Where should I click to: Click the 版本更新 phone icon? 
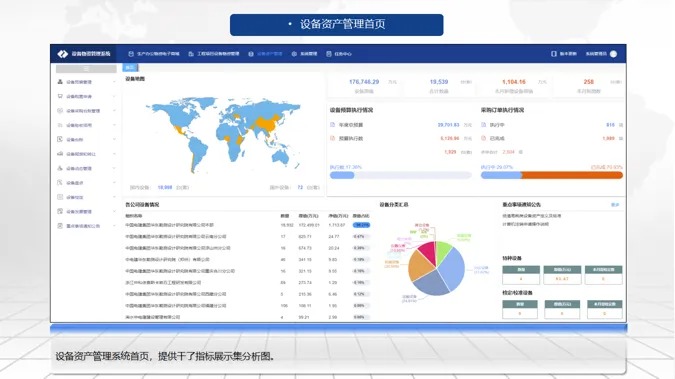click(x=554, y=54)
